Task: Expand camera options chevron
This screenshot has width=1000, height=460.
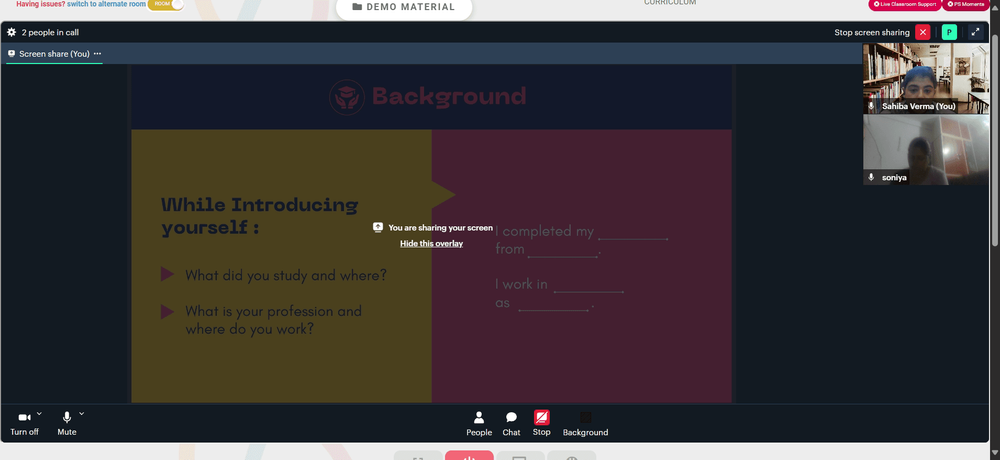Action: coord(39,413)
